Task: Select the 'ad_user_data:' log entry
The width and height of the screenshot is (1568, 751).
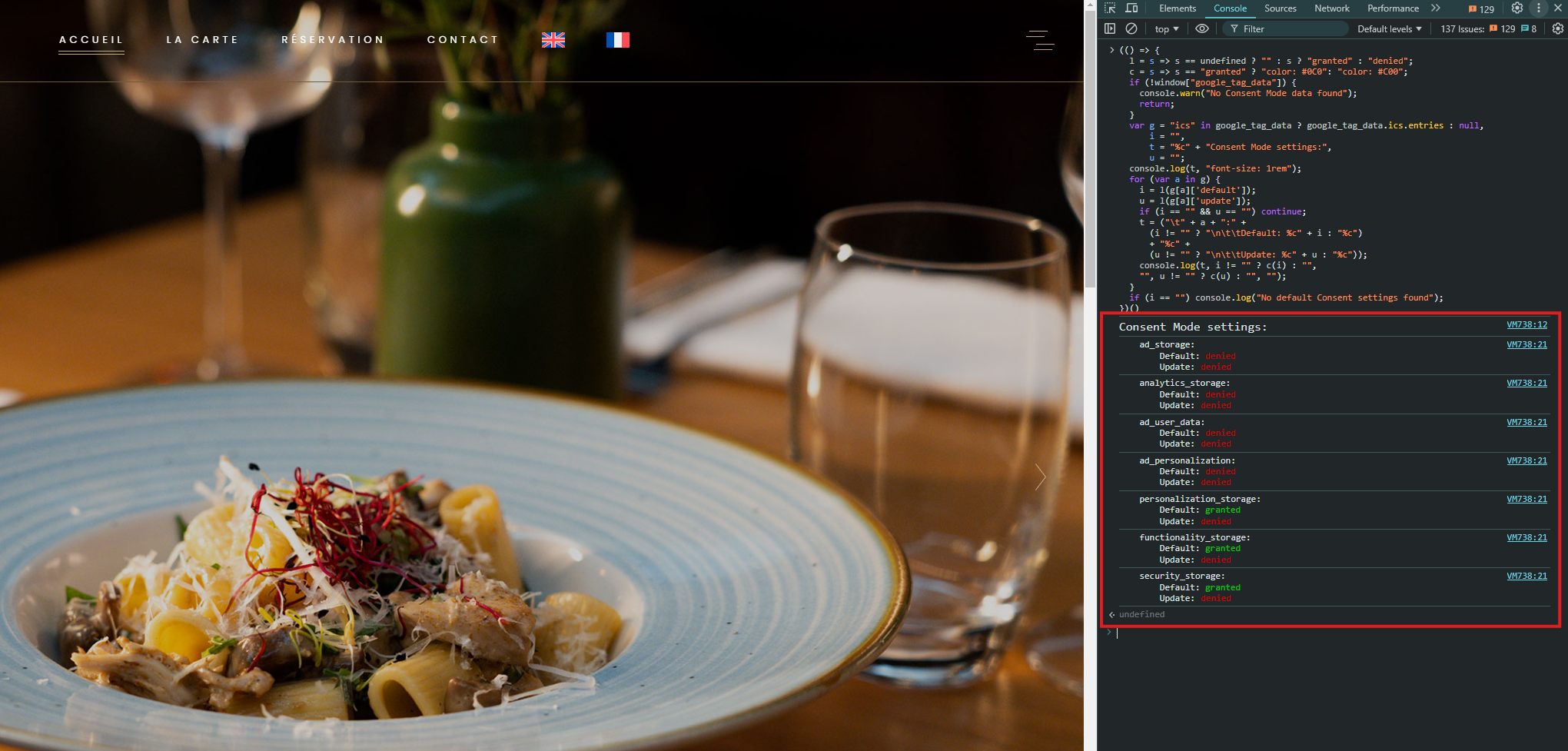Action: coord(1171,423)
